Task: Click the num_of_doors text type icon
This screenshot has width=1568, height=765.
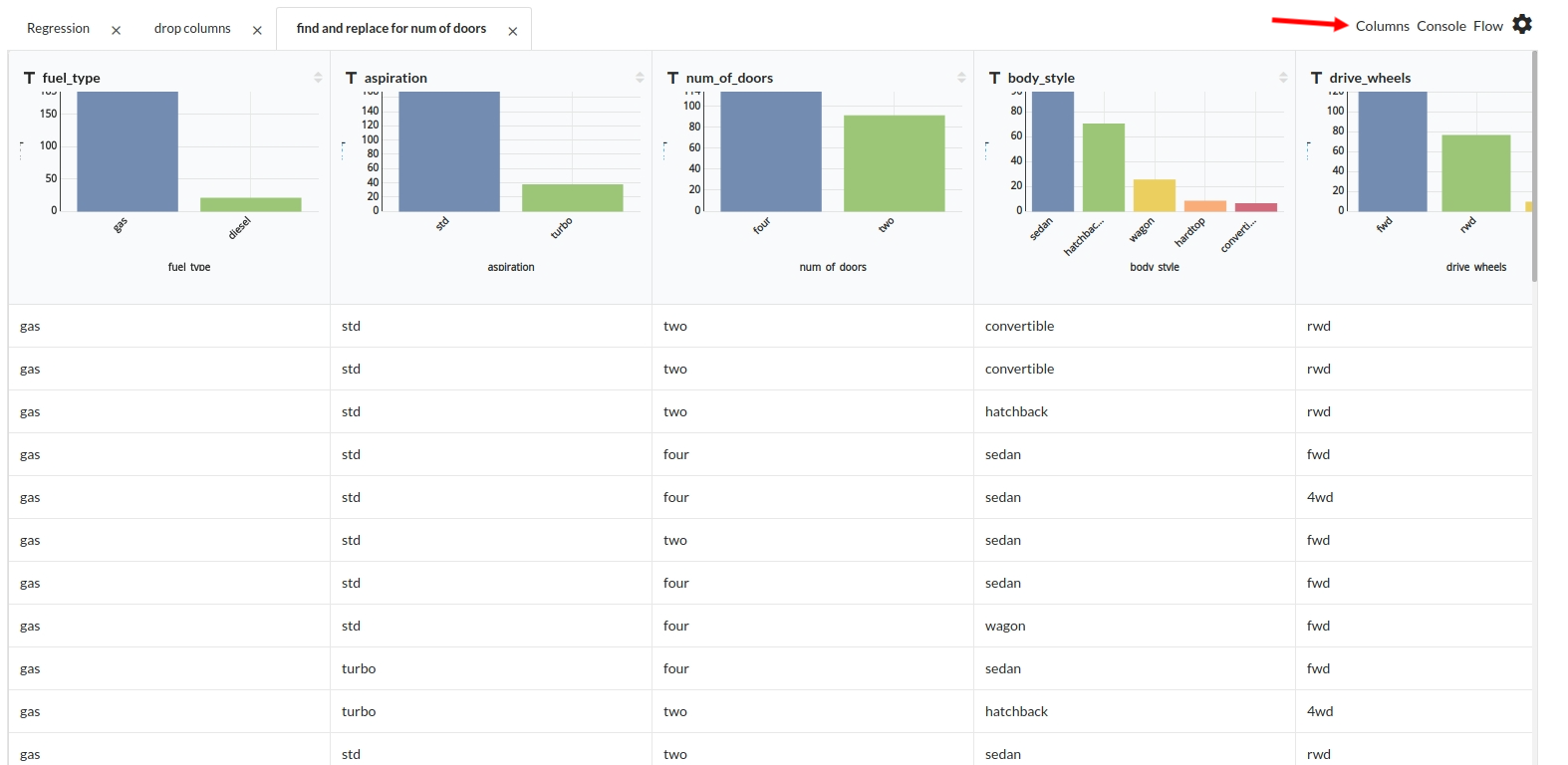Action: pyautogui.click(x=672, y=78)
